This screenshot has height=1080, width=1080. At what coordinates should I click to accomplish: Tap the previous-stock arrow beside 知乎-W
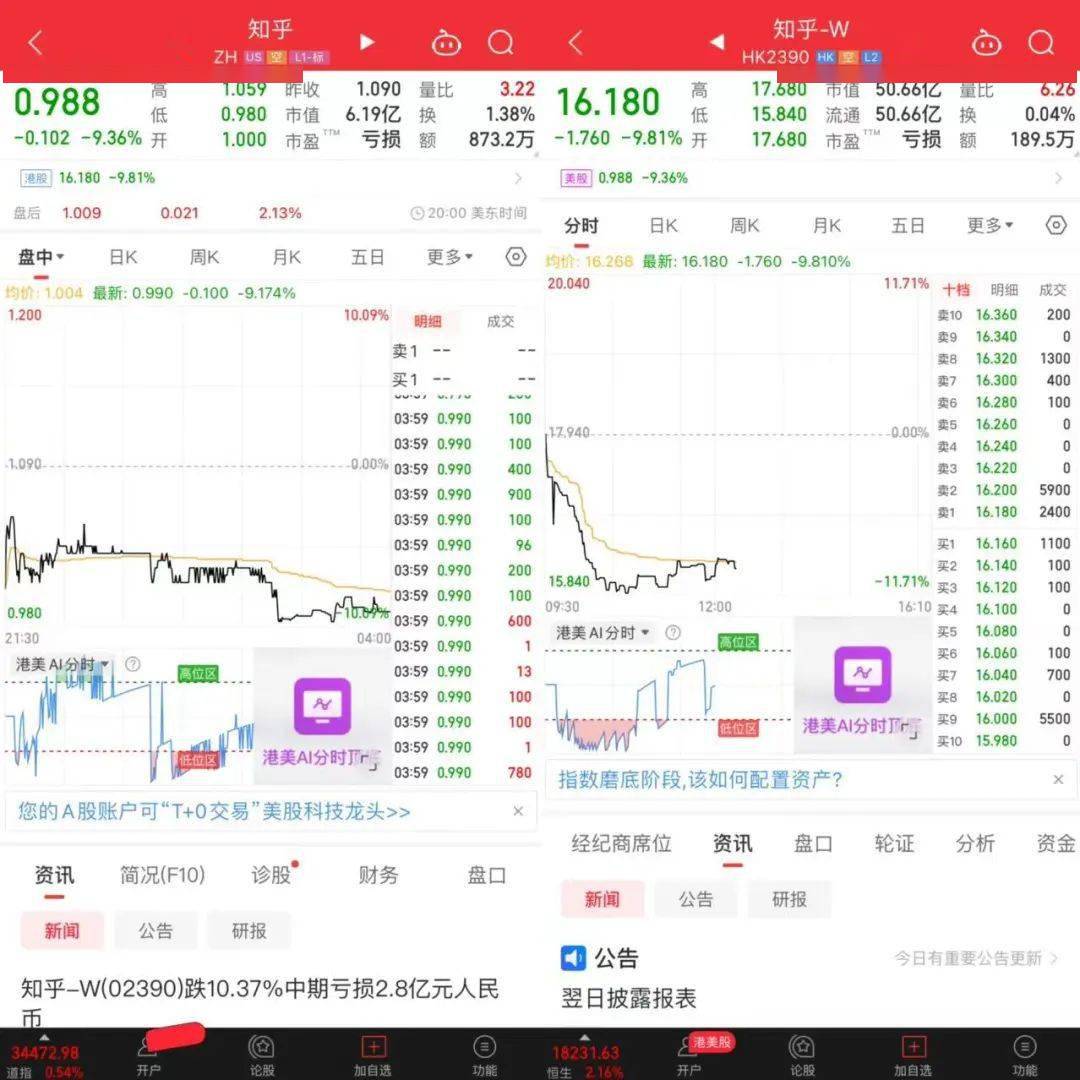[x=717, y=43]
